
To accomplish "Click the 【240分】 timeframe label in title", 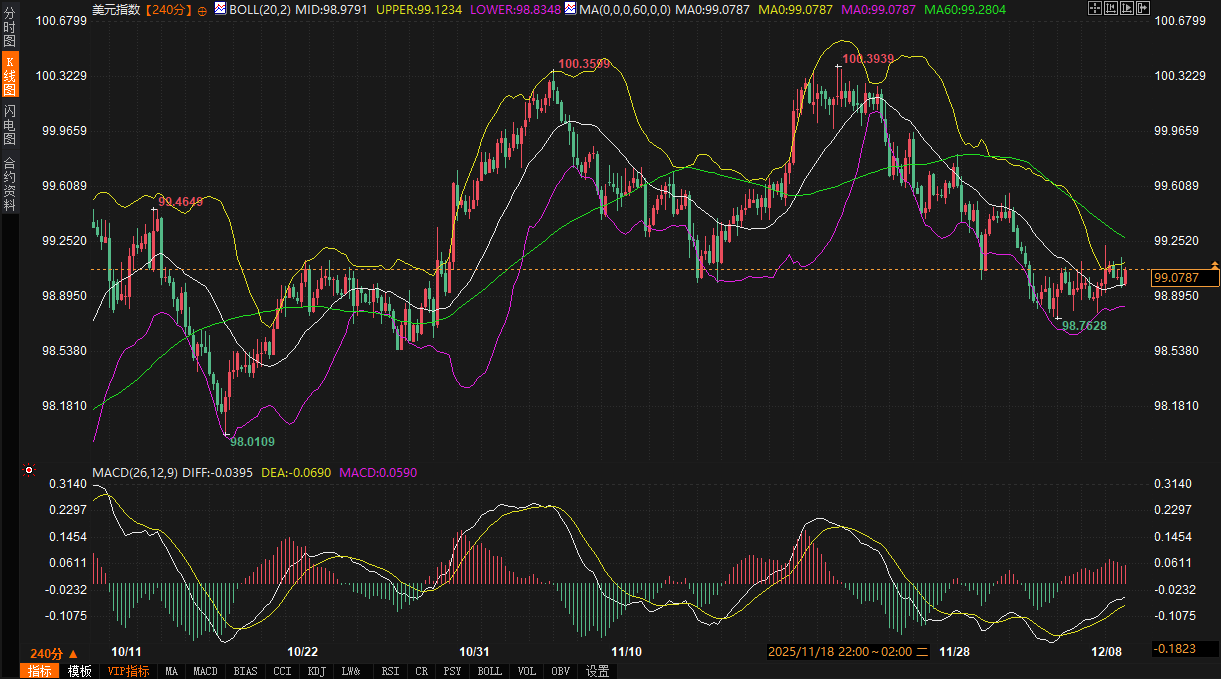I will pos(168,9).
